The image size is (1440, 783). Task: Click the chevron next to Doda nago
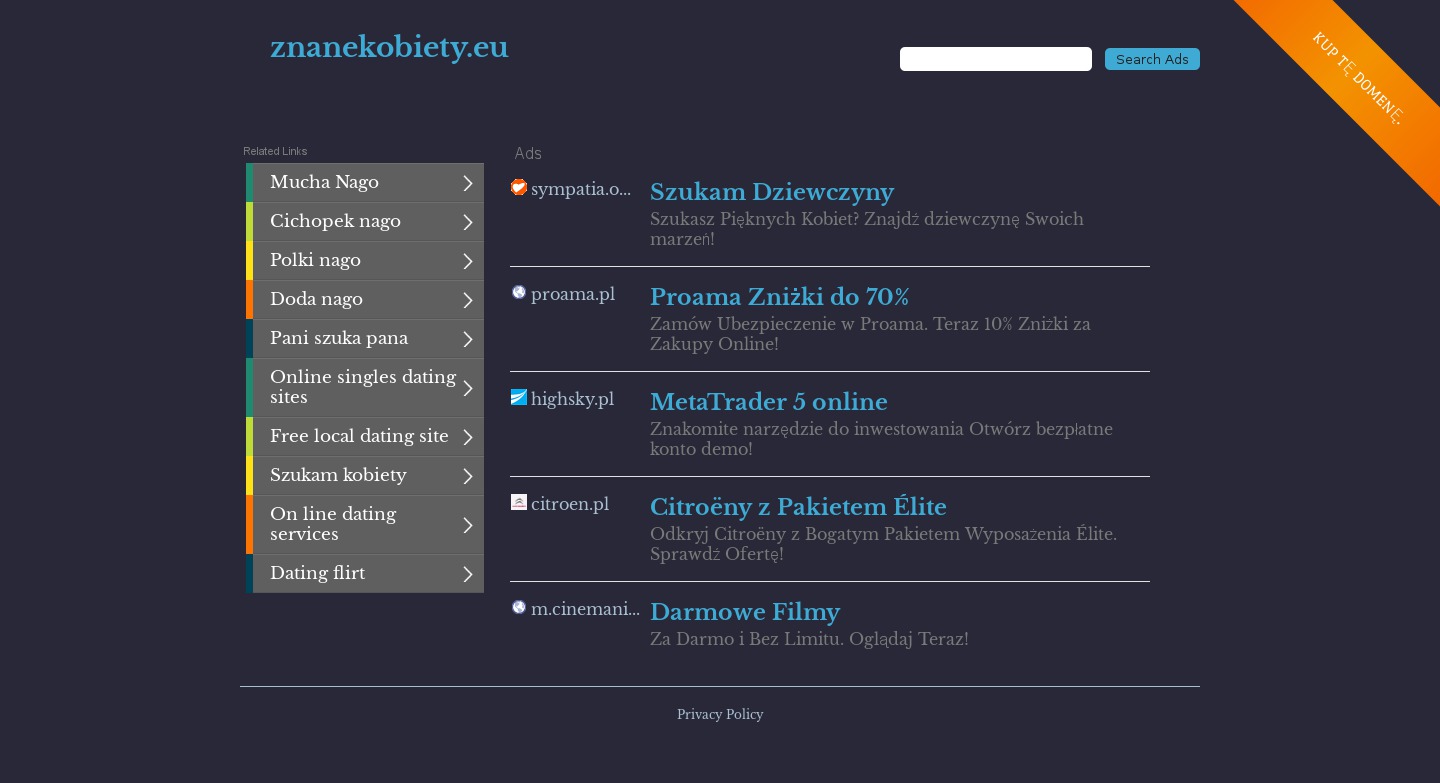[467, 300]
